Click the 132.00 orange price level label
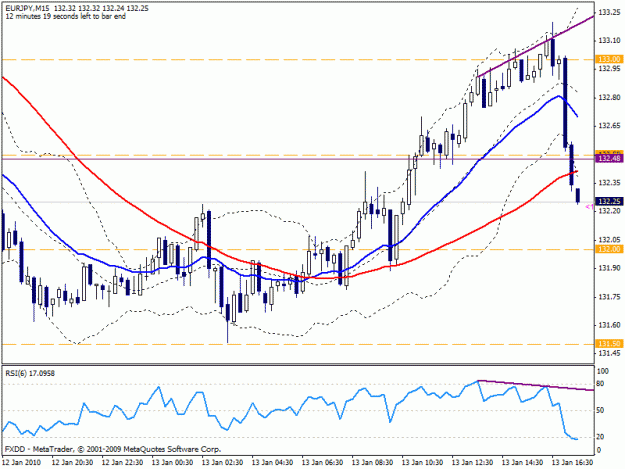The height and width of the screenshot is (469, 625). [x=609, y=249]
